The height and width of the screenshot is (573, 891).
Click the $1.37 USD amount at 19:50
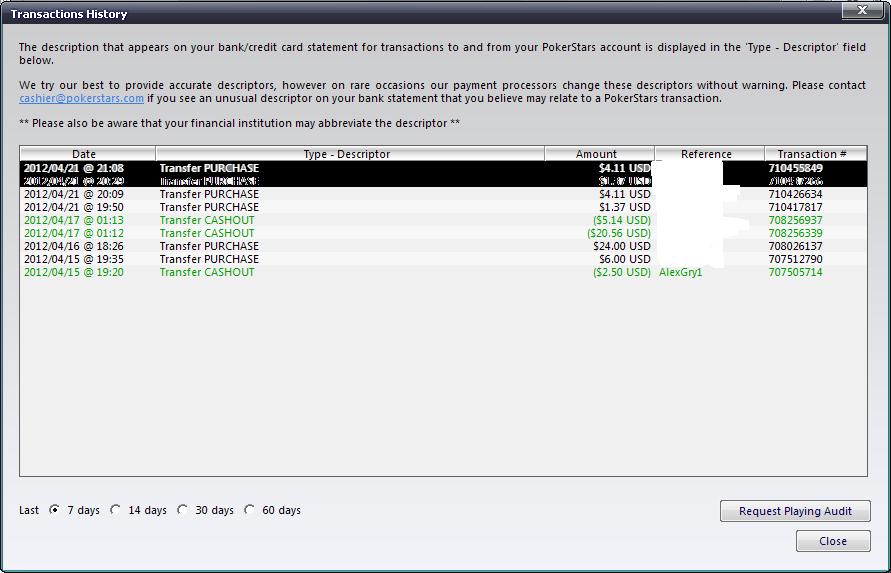click(624, 207)
